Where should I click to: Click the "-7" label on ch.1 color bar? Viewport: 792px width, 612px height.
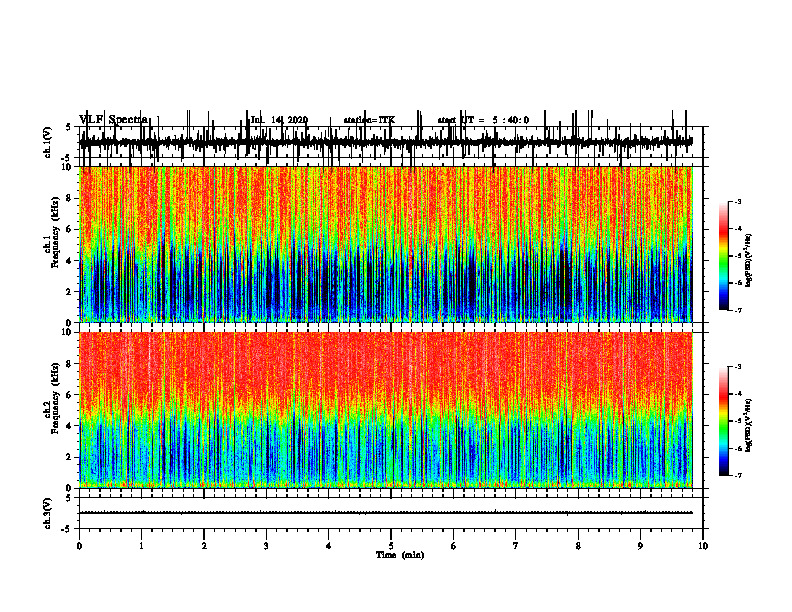point(738,310)
